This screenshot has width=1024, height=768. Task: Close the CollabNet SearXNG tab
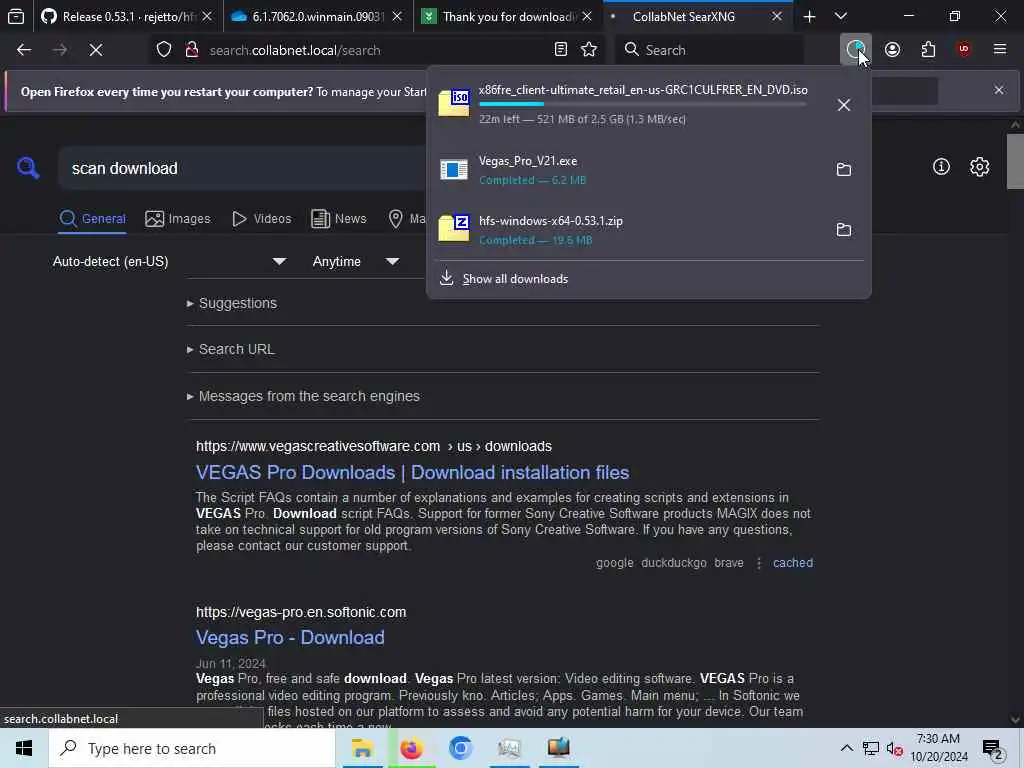click(x=776, y=16)
